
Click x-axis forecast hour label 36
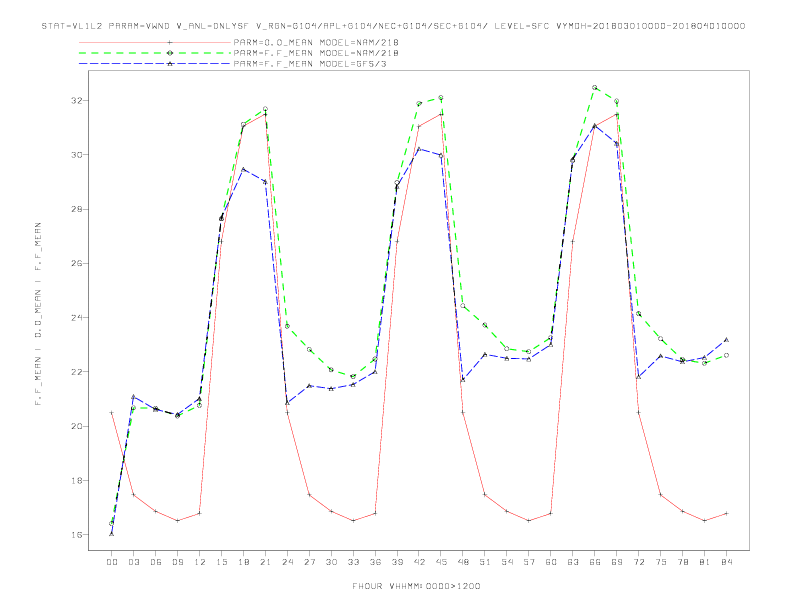coord(375,562)
